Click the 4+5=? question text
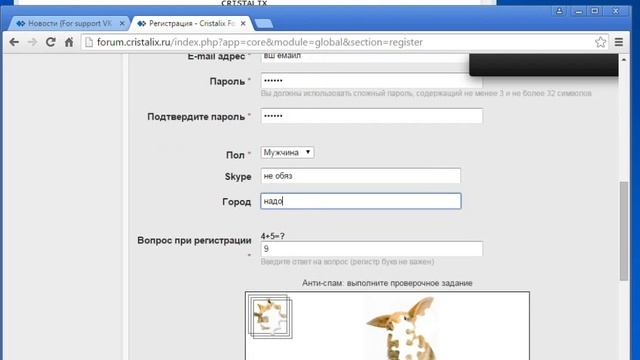Screen dimensions: 640x360 point(273,236)
